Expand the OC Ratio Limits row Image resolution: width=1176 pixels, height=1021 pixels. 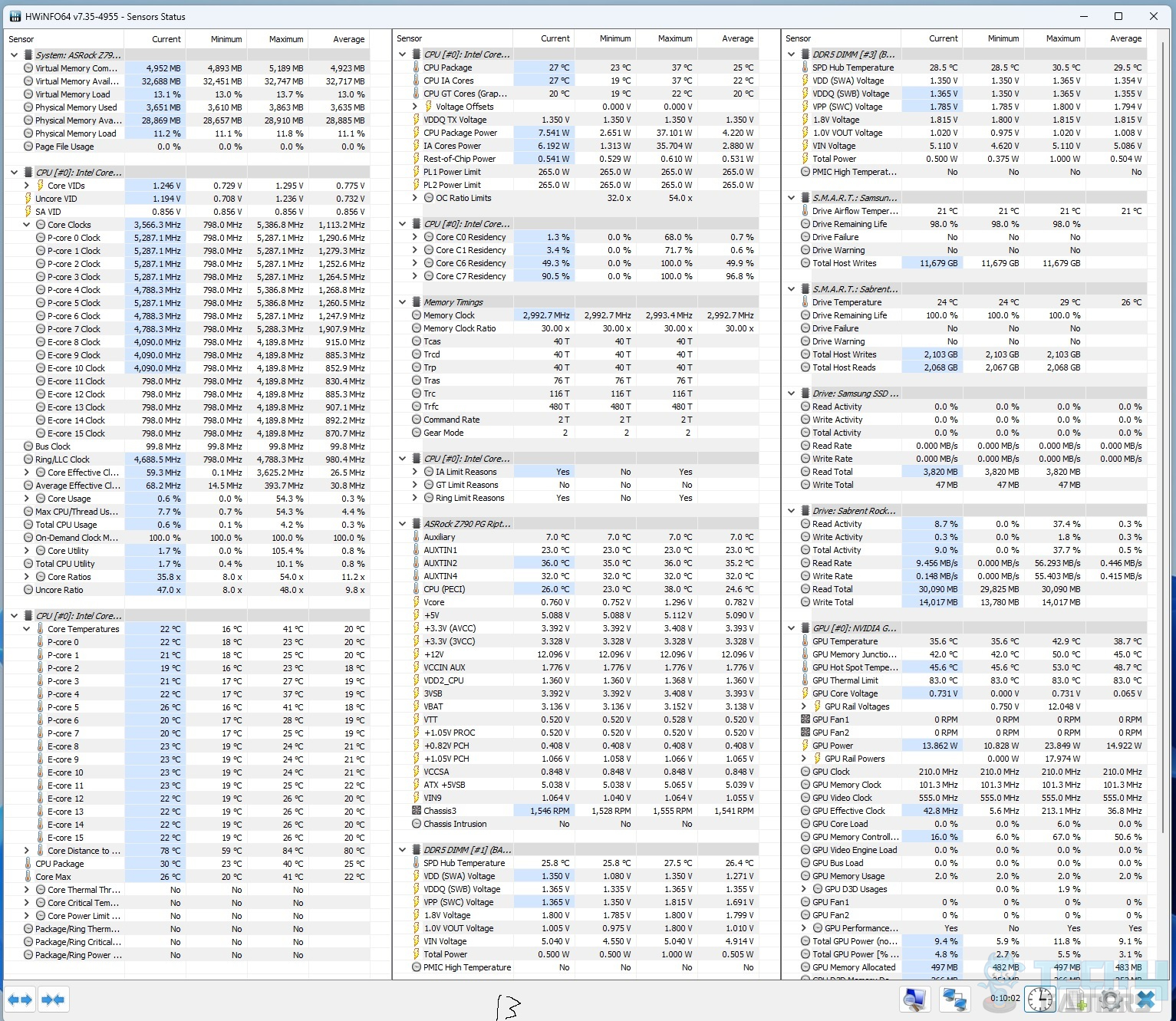(x=415, y=198)
